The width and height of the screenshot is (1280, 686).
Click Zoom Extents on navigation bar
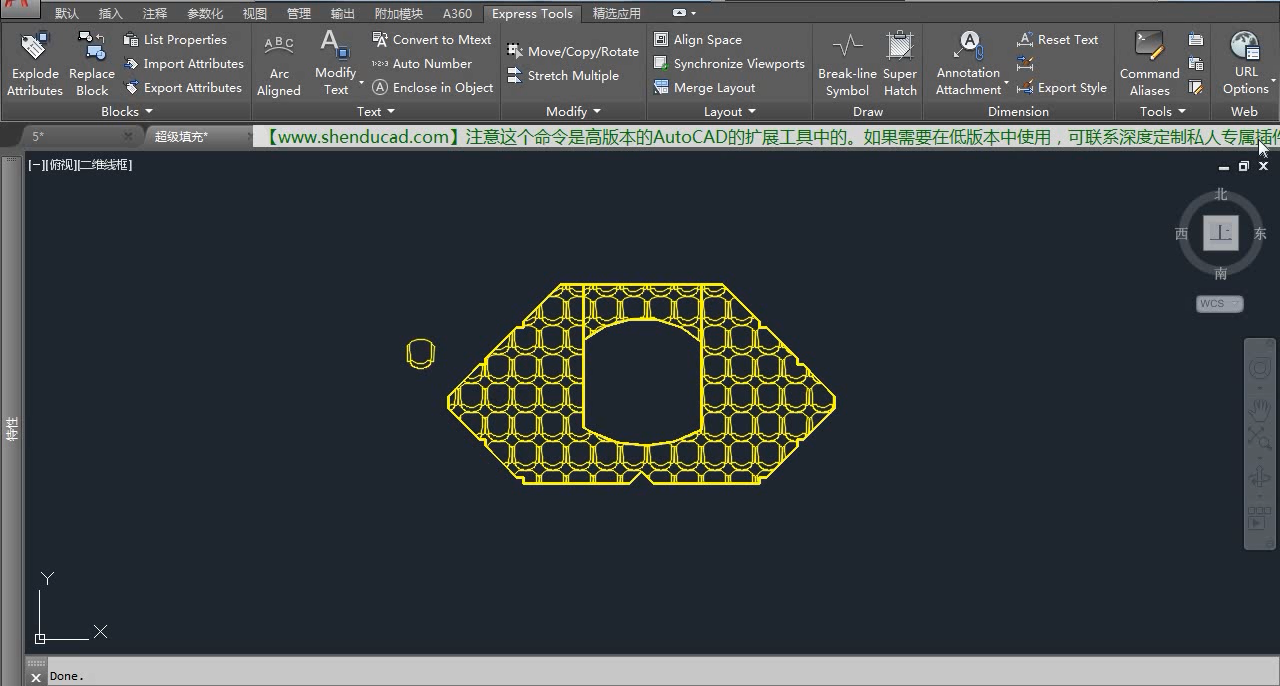pos(1259,437)
